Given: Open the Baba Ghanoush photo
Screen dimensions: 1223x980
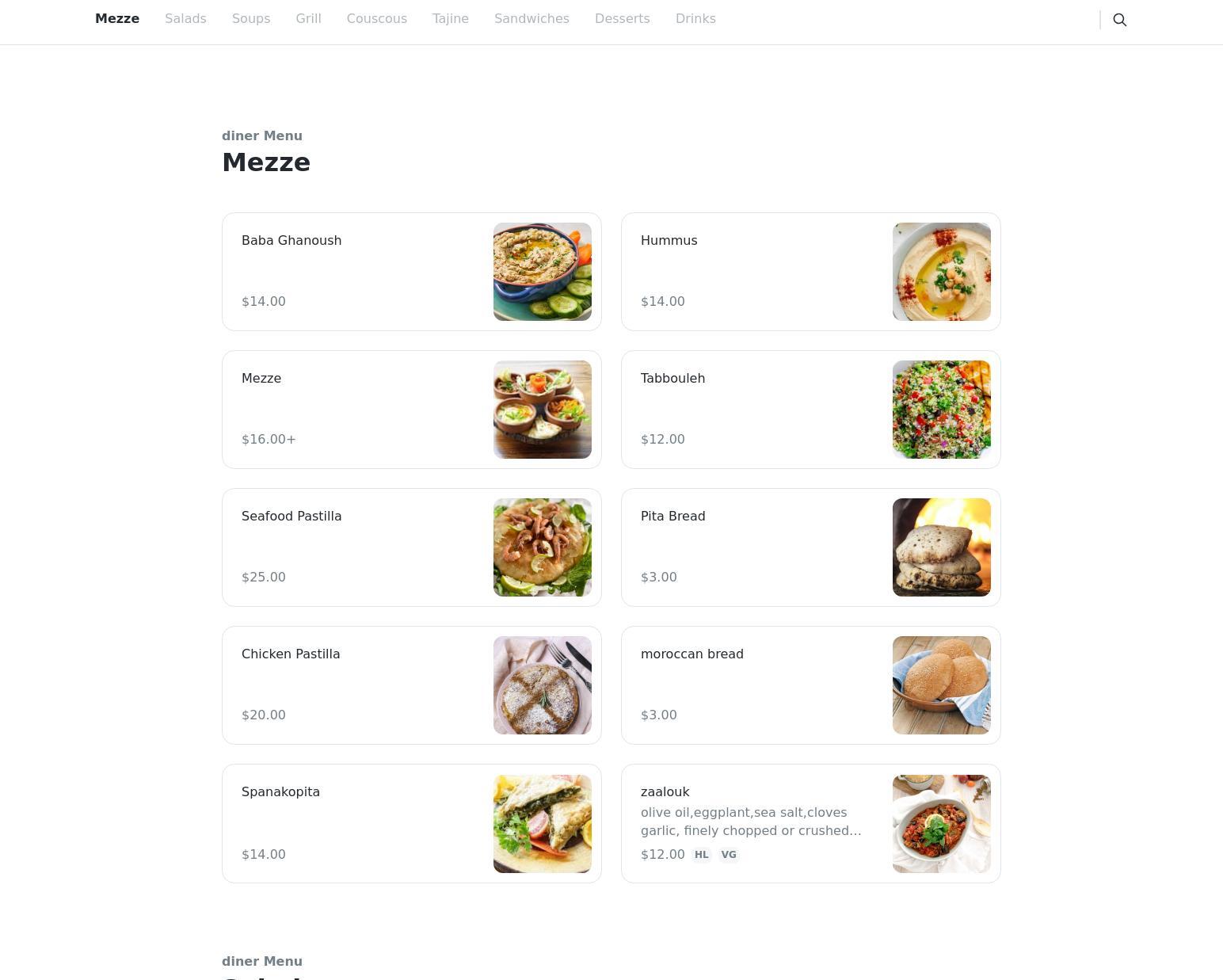Looking at the screenshot, I should pyautogui.click(x=543, y=272).
